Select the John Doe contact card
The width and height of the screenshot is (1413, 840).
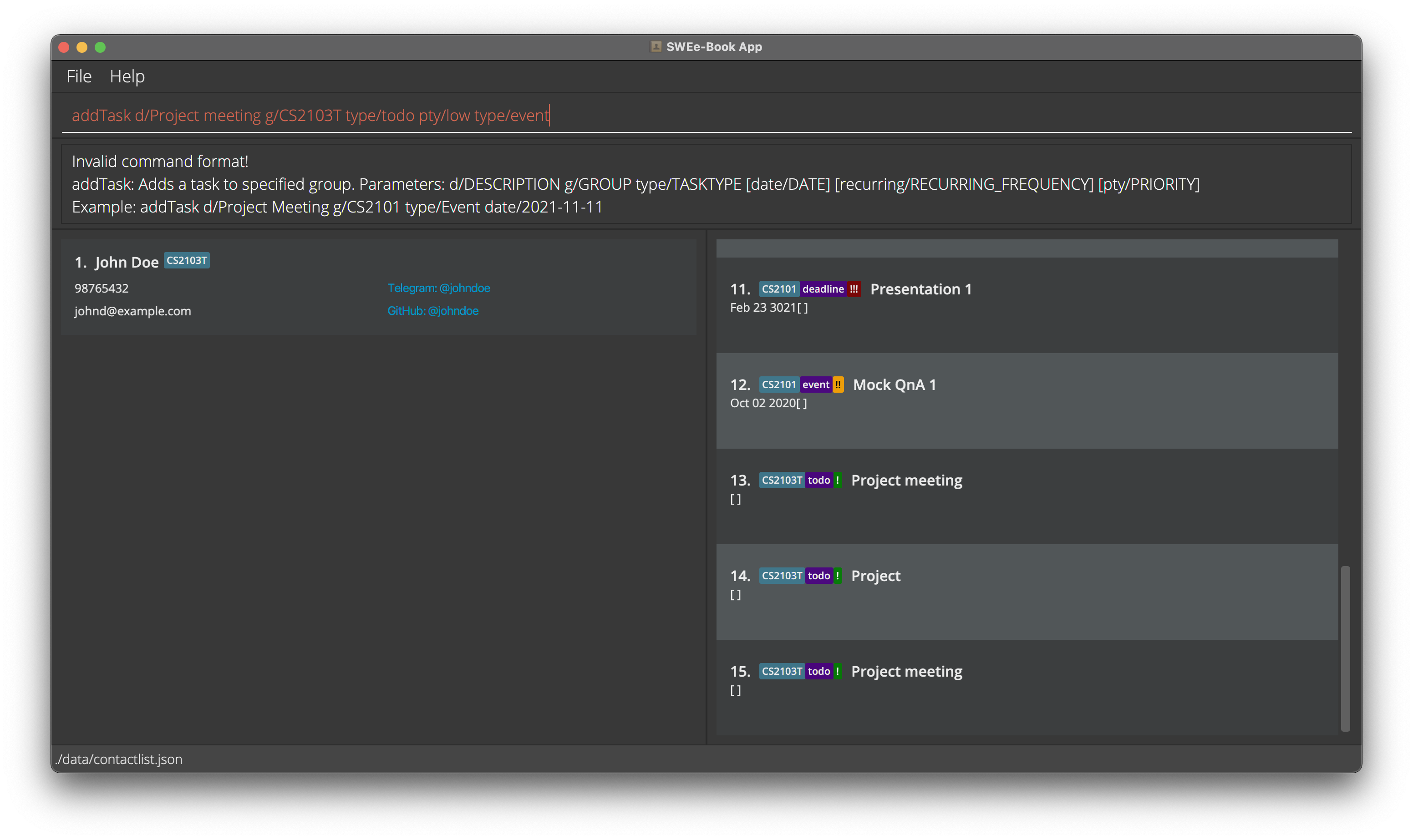click(378, 287)
